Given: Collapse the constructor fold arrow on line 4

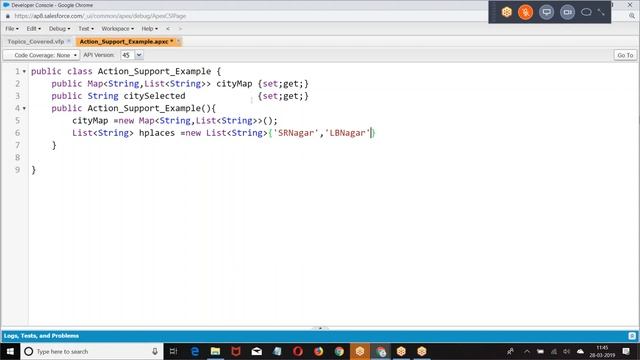Looking at the screenshot, I should click(x=24, y=109).
